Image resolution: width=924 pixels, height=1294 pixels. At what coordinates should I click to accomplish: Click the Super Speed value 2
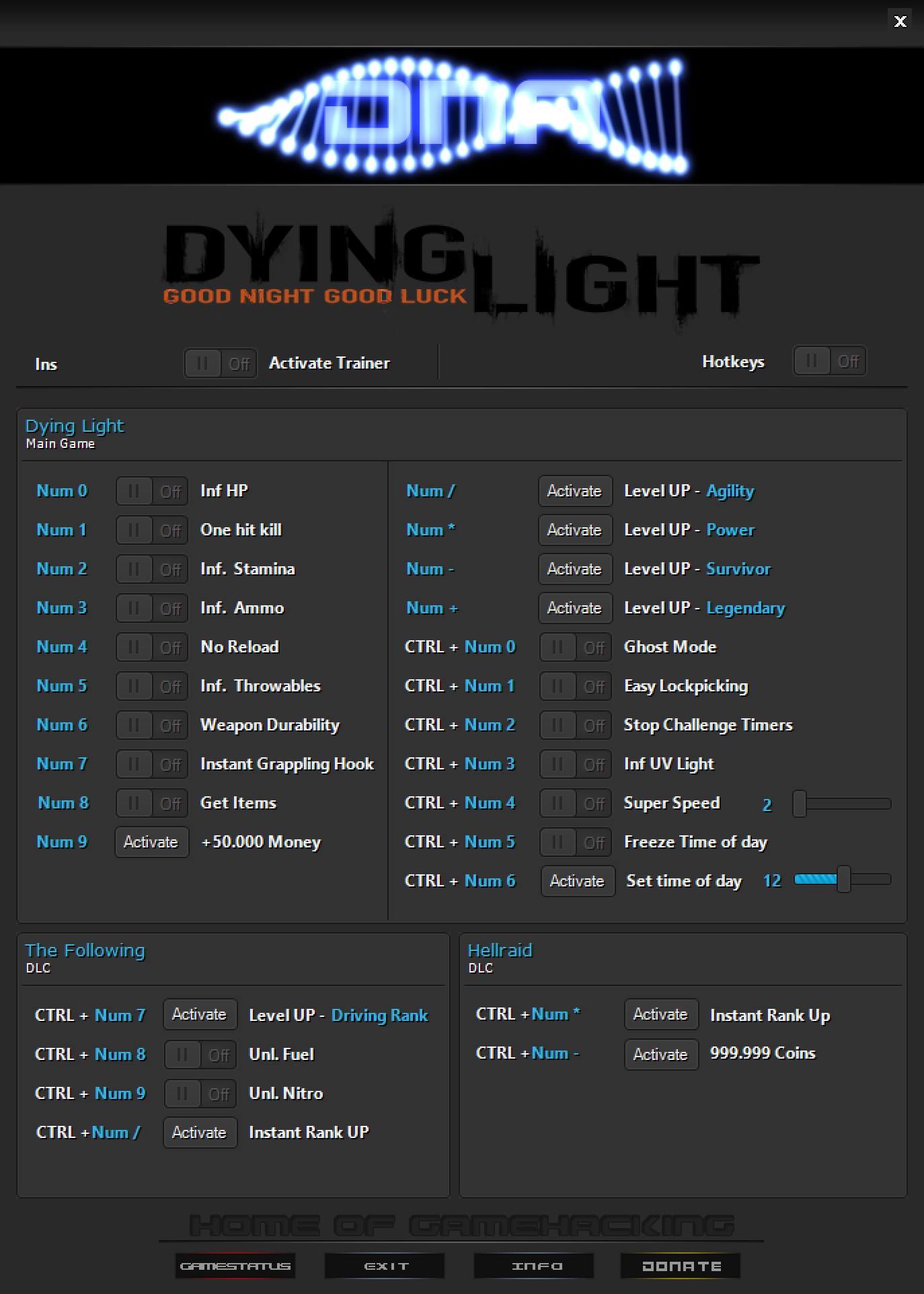[x=767, y=805]
